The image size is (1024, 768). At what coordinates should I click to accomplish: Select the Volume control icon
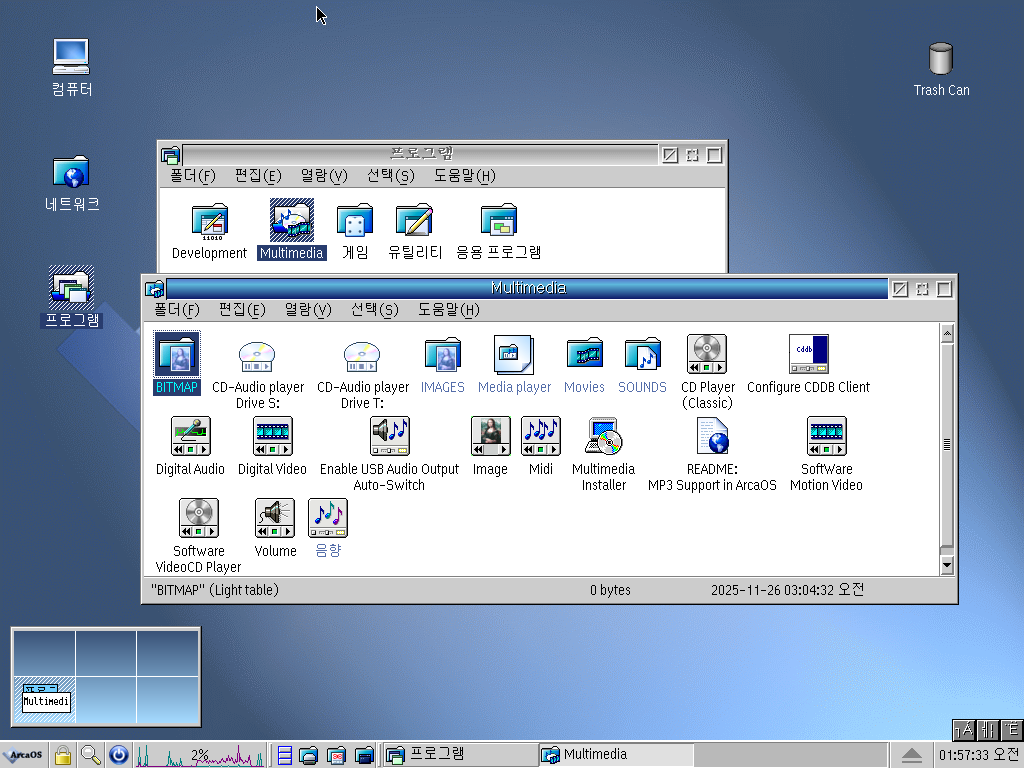[x=275, y=519]
